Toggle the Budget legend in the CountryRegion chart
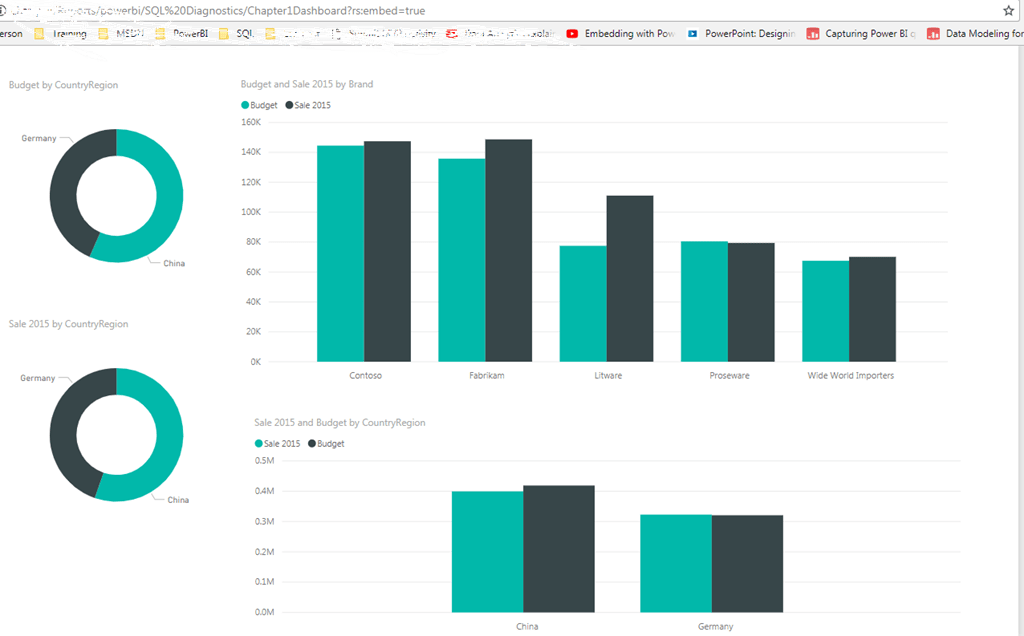This screenshot has width=1024, height=636. [x=326, y=442]
